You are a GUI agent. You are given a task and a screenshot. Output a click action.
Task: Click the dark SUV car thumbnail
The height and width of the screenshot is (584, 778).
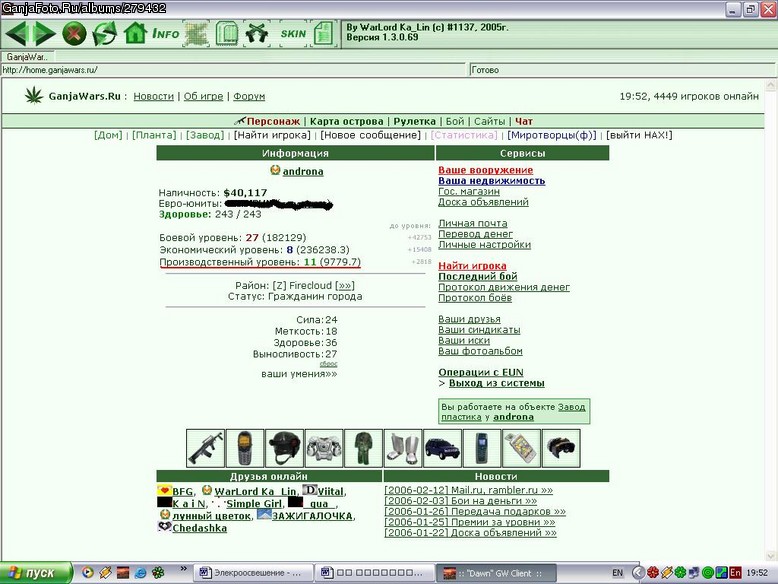coord(442,449)
